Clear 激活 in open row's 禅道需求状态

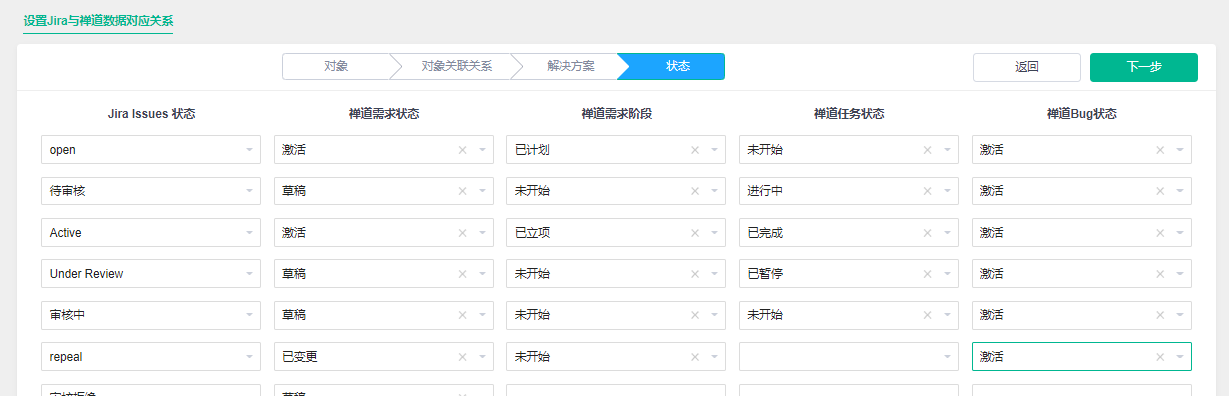462,150
